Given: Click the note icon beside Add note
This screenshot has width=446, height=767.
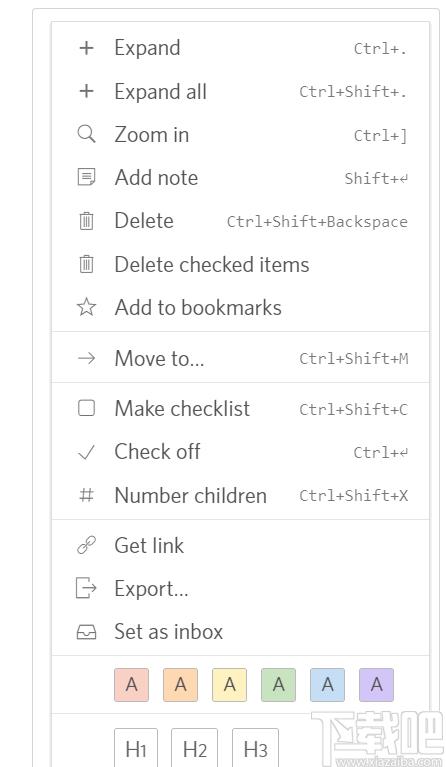Looking at the screenshot, I should 86,177.
